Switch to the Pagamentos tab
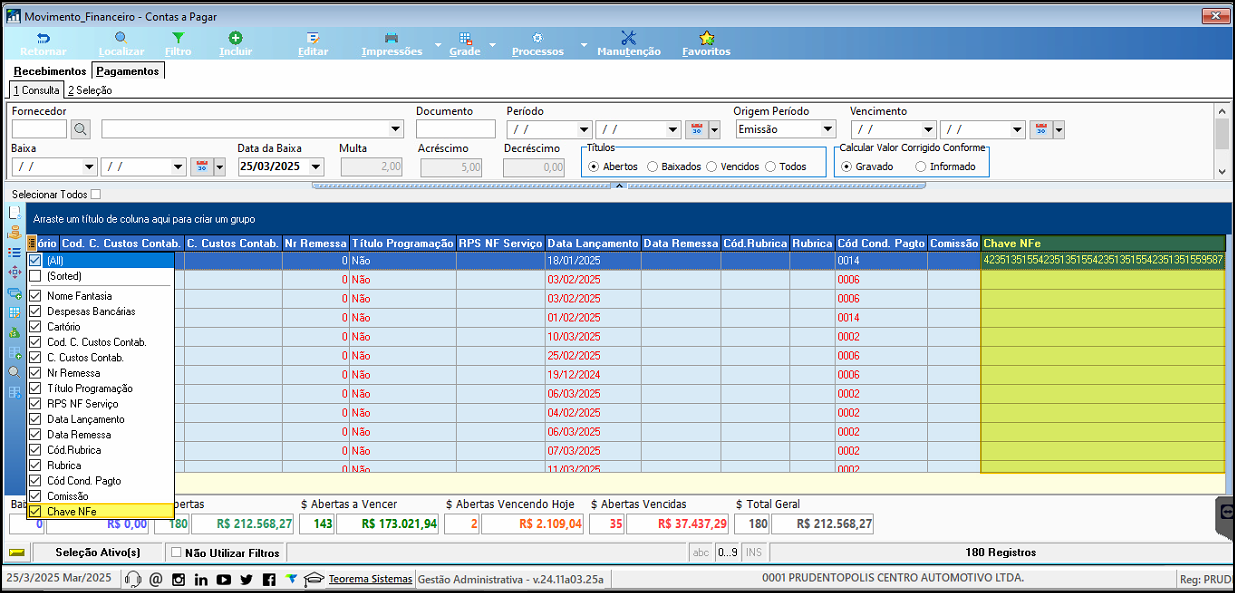Image resolution: width=1235 pixels, height=593 pixels. coord(128,71)
